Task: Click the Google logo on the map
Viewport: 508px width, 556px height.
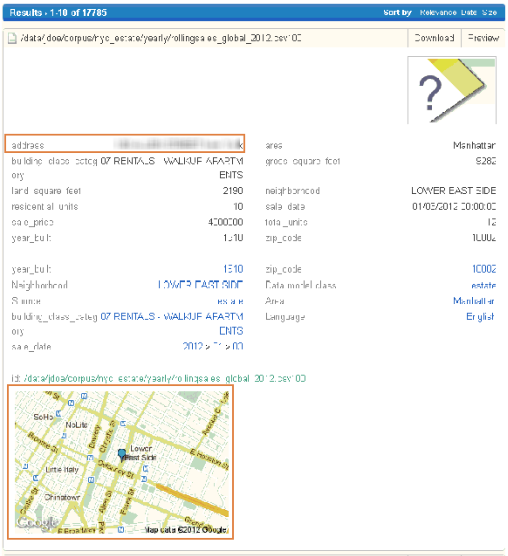Action: tap(37, 523)
